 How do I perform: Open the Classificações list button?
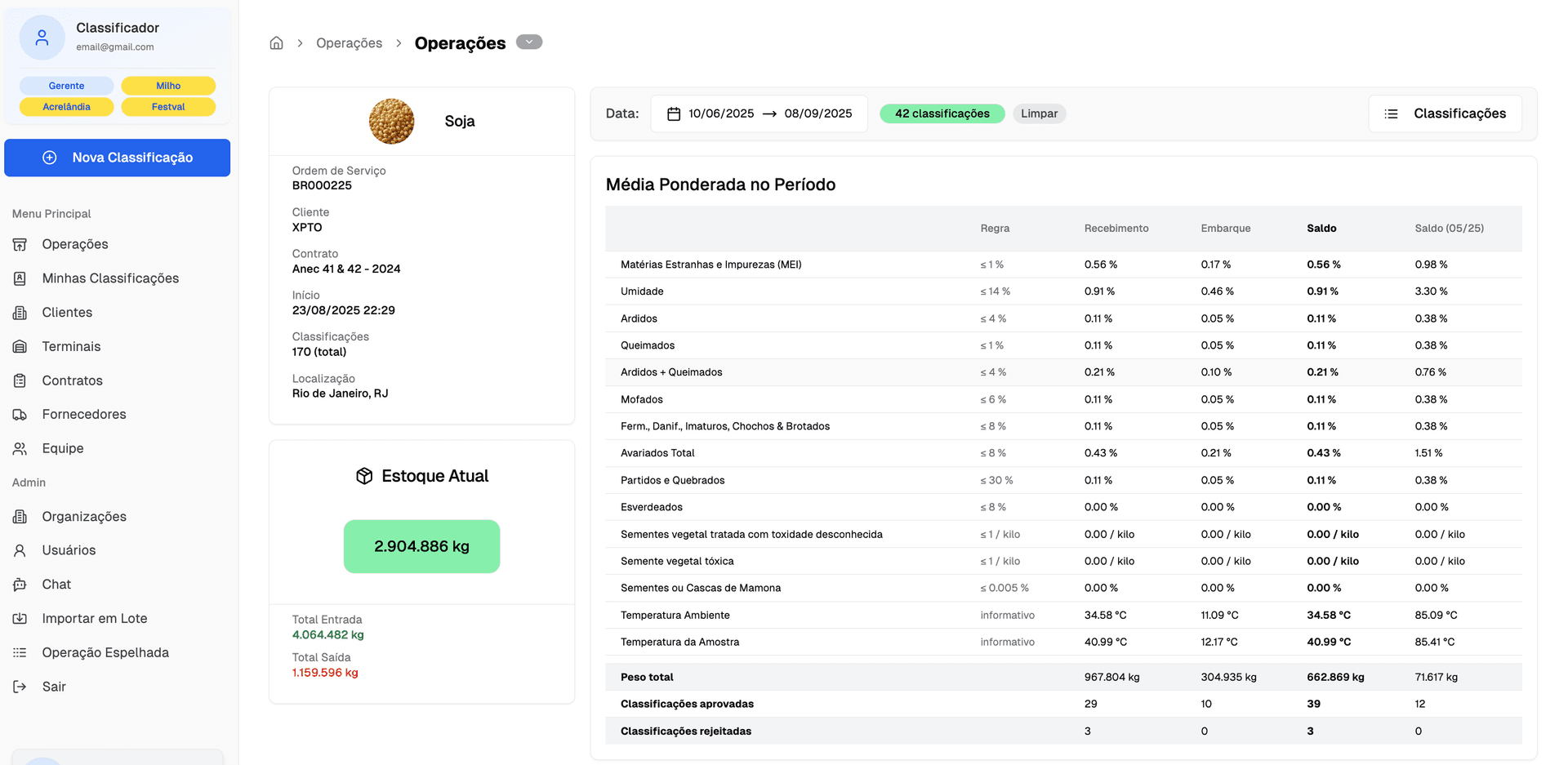[x=1445, y=113]
